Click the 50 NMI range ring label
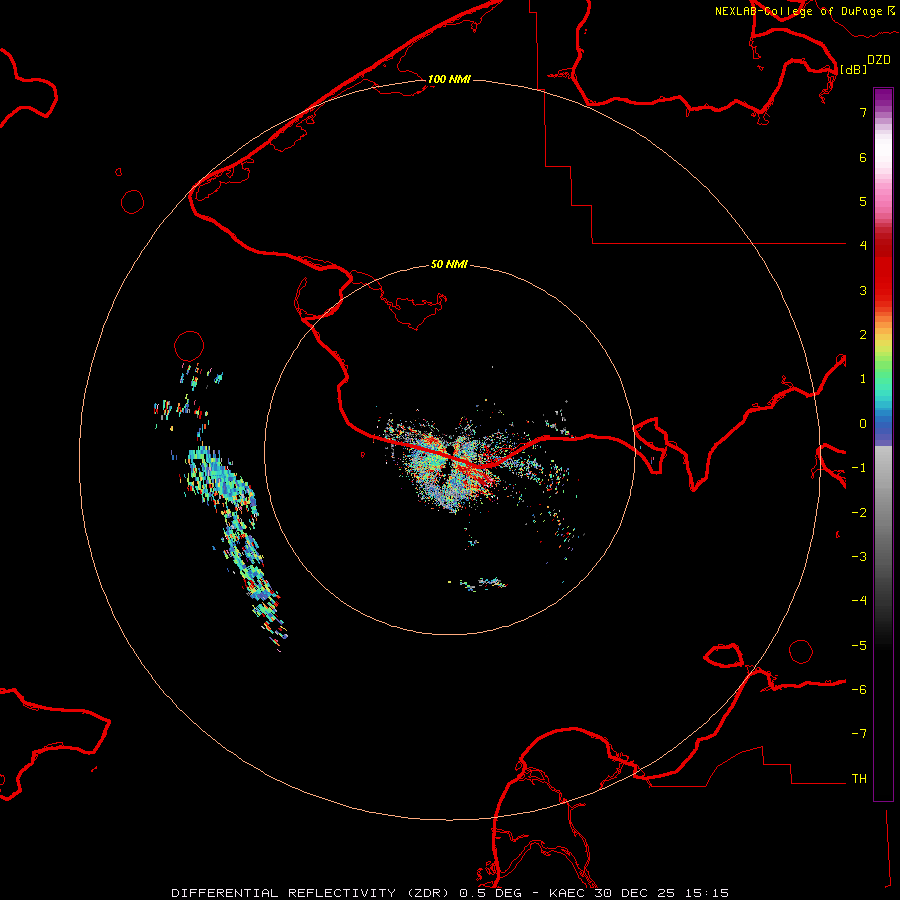 tap(449, 264)
